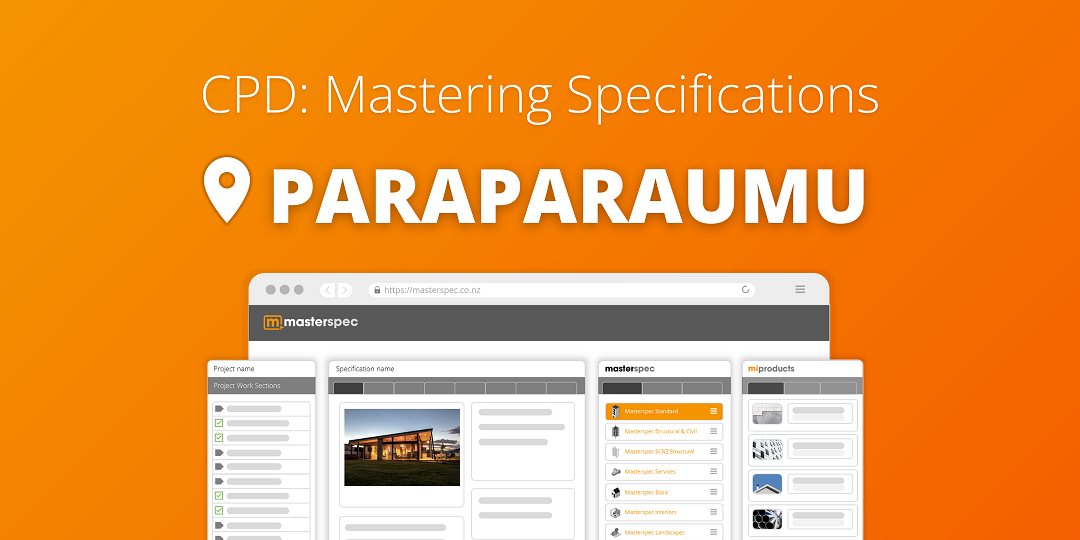1080x540 pixels.
Task: Select the last tab in miproducts panel
Action: (838, 388)
